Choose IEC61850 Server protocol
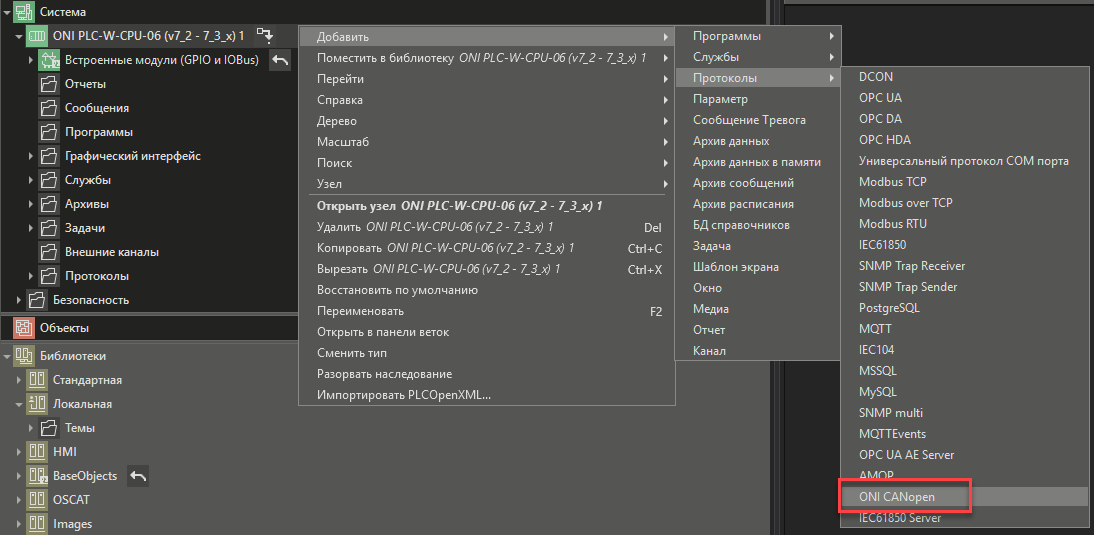Screen dimensions: 1094x535 (965, 518)
